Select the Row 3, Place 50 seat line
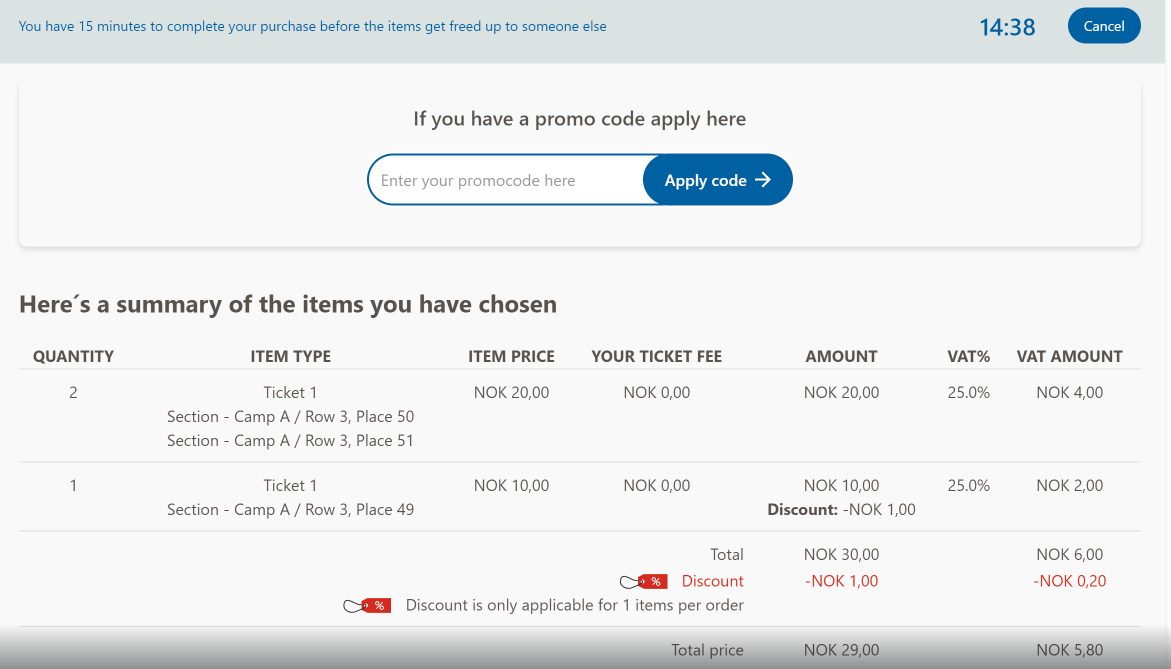 tap(291, 417)
